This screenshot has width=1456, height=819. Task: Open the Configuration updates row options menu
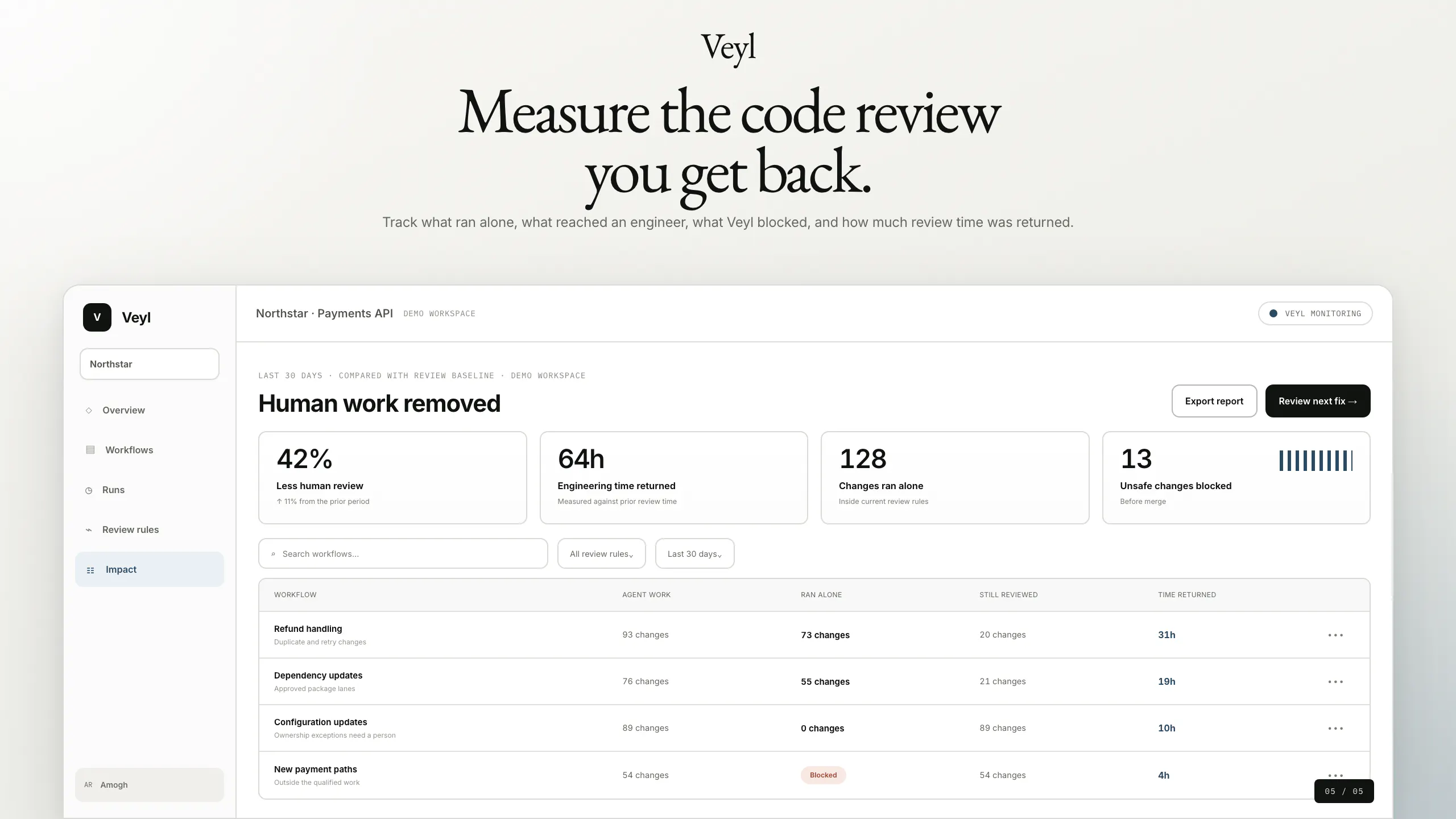(x=1335, y=728)
